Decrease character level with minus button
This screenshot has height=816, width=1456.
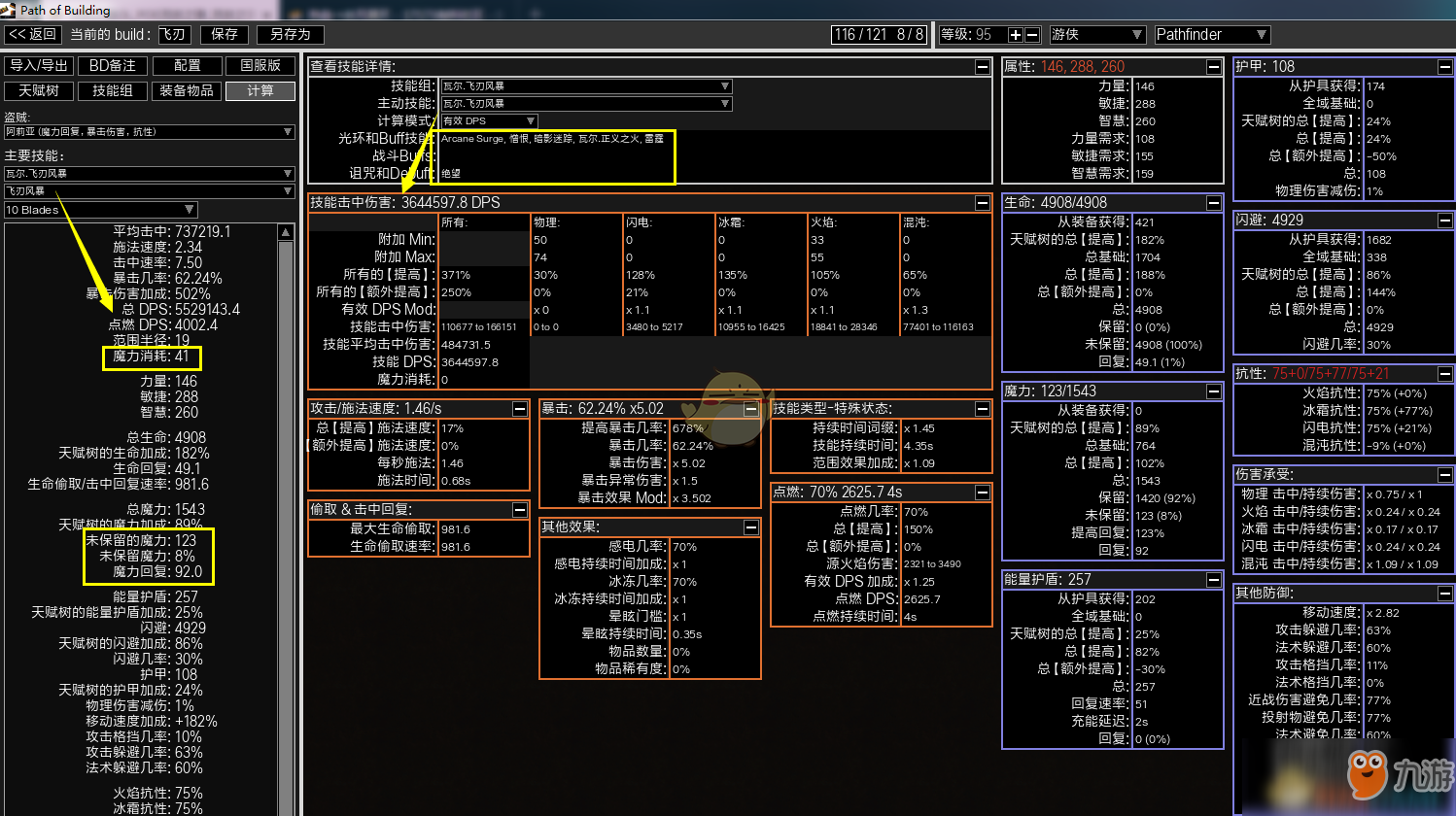(x=1032, y=34)
